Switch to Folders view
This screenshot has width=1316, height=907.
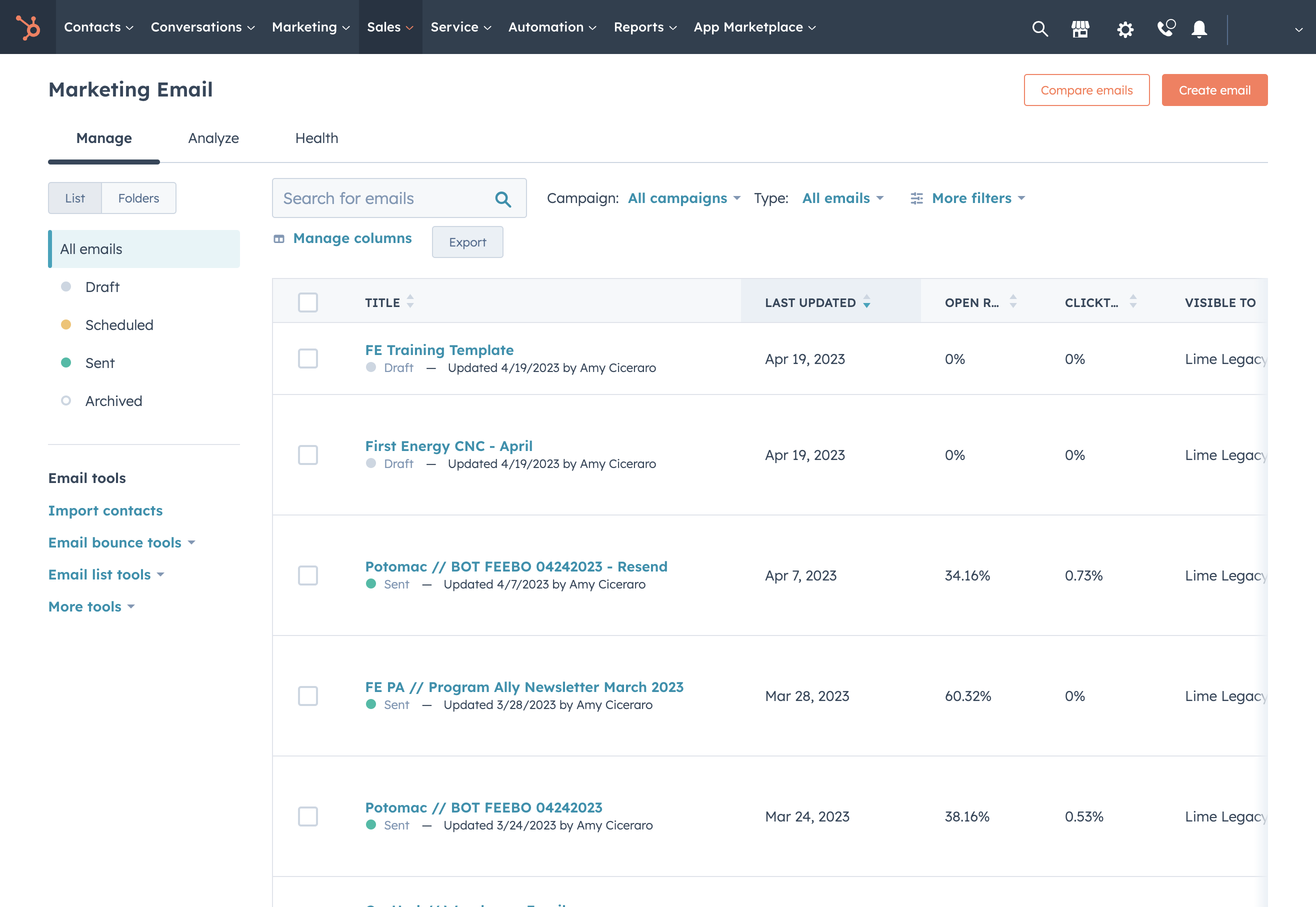pyautogui.click(x=138, y=198)
